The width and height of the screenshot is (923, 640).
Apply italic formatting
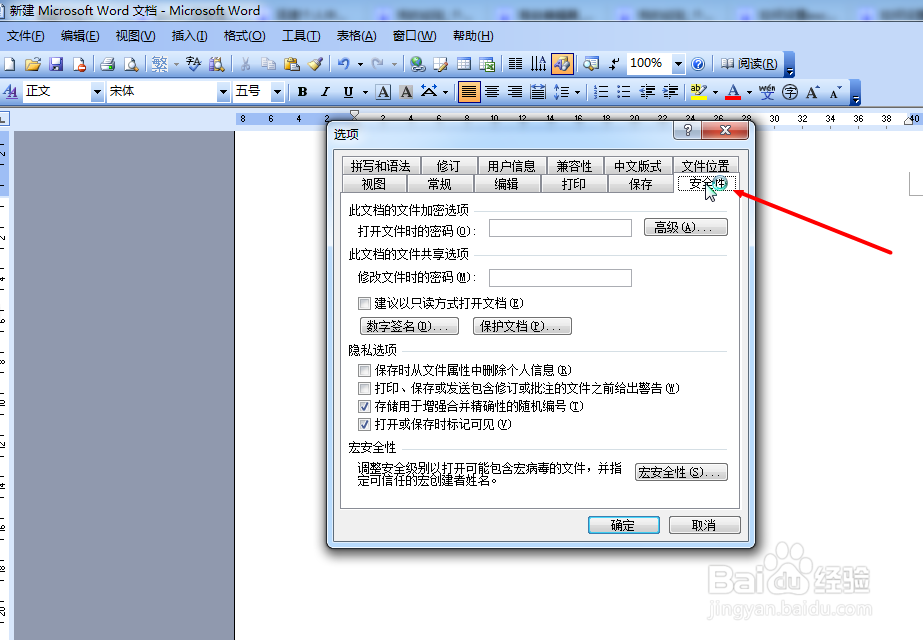point(325,92)
